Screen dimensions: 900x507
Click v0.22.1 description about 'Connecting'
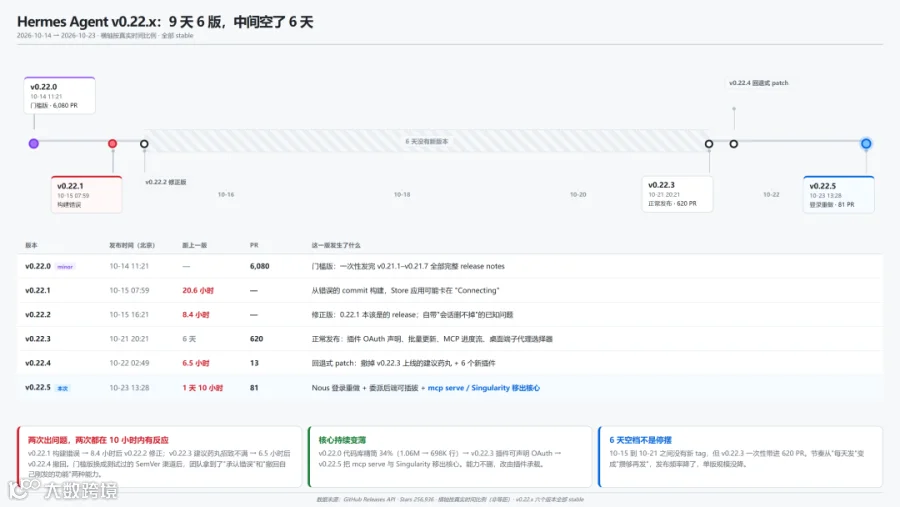click(405, 291)
